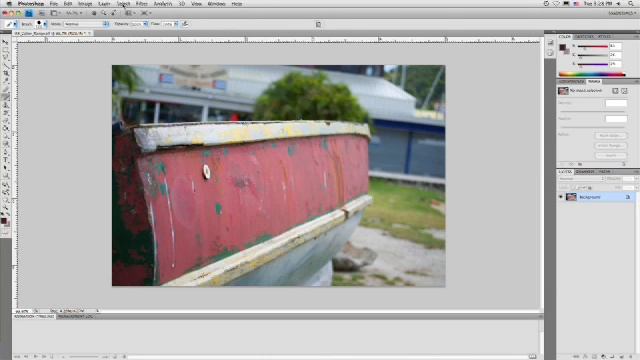Click the Density input field
Image resolution: width=640 pixels, height=360 pixels.
click(616, 103)
